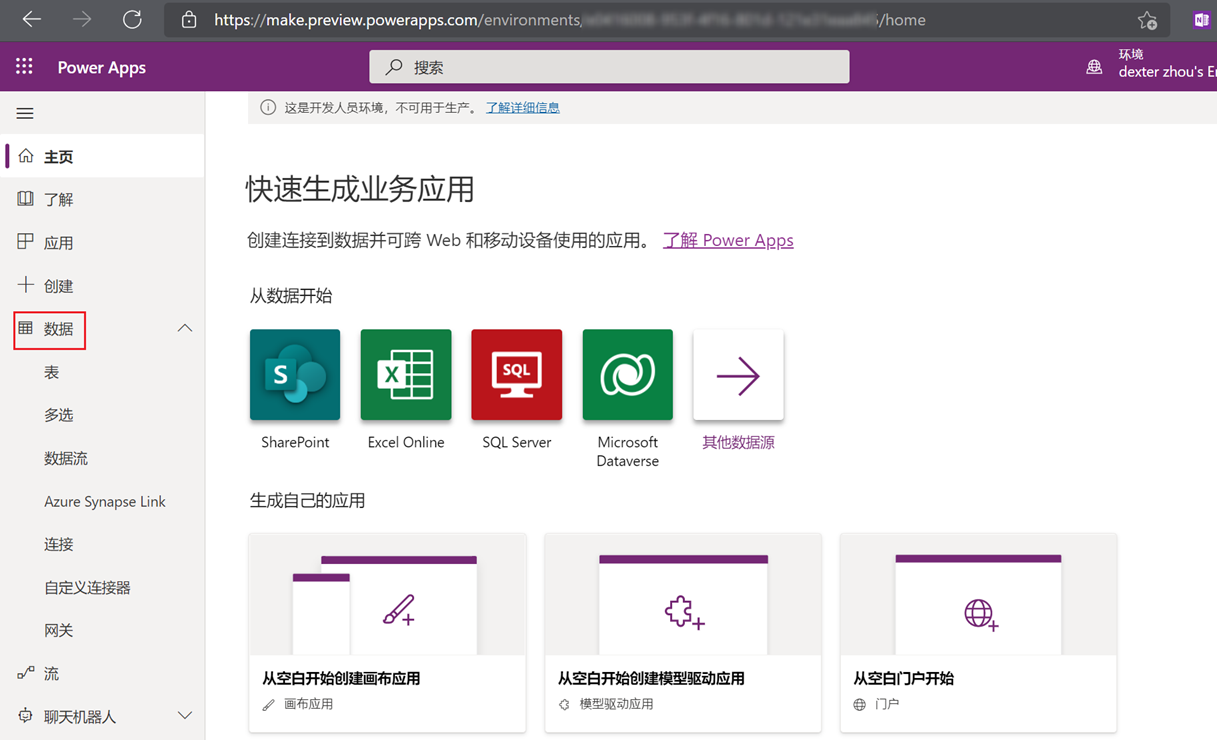The image size is (1217, 740).
Task: Open 流 in the sidebar
Action: (x=51, y=674)
